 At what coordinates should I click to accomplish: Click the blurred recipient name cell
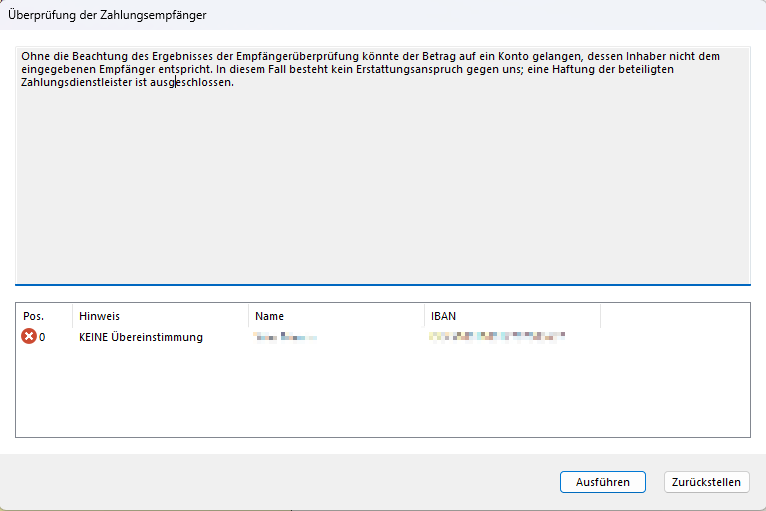point(285,338)
